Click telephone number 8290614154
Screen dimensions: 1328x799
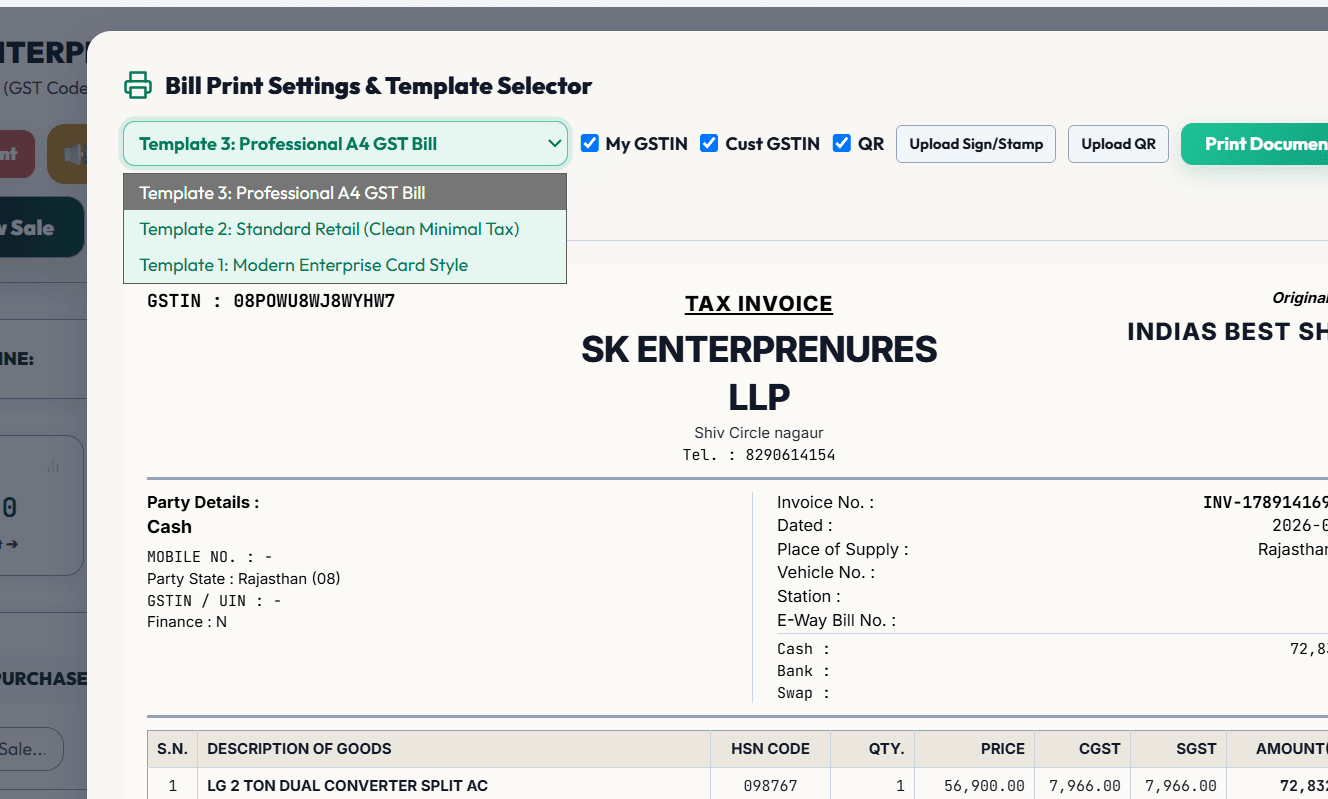(x=790, y=455)
